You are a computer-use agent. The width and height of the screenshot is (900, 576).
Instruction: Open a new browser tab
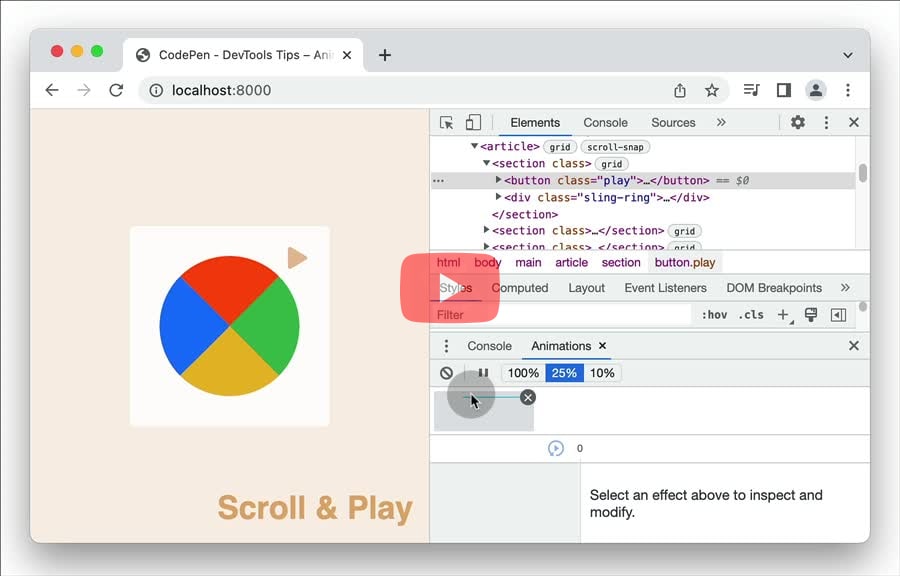[385, 55]
